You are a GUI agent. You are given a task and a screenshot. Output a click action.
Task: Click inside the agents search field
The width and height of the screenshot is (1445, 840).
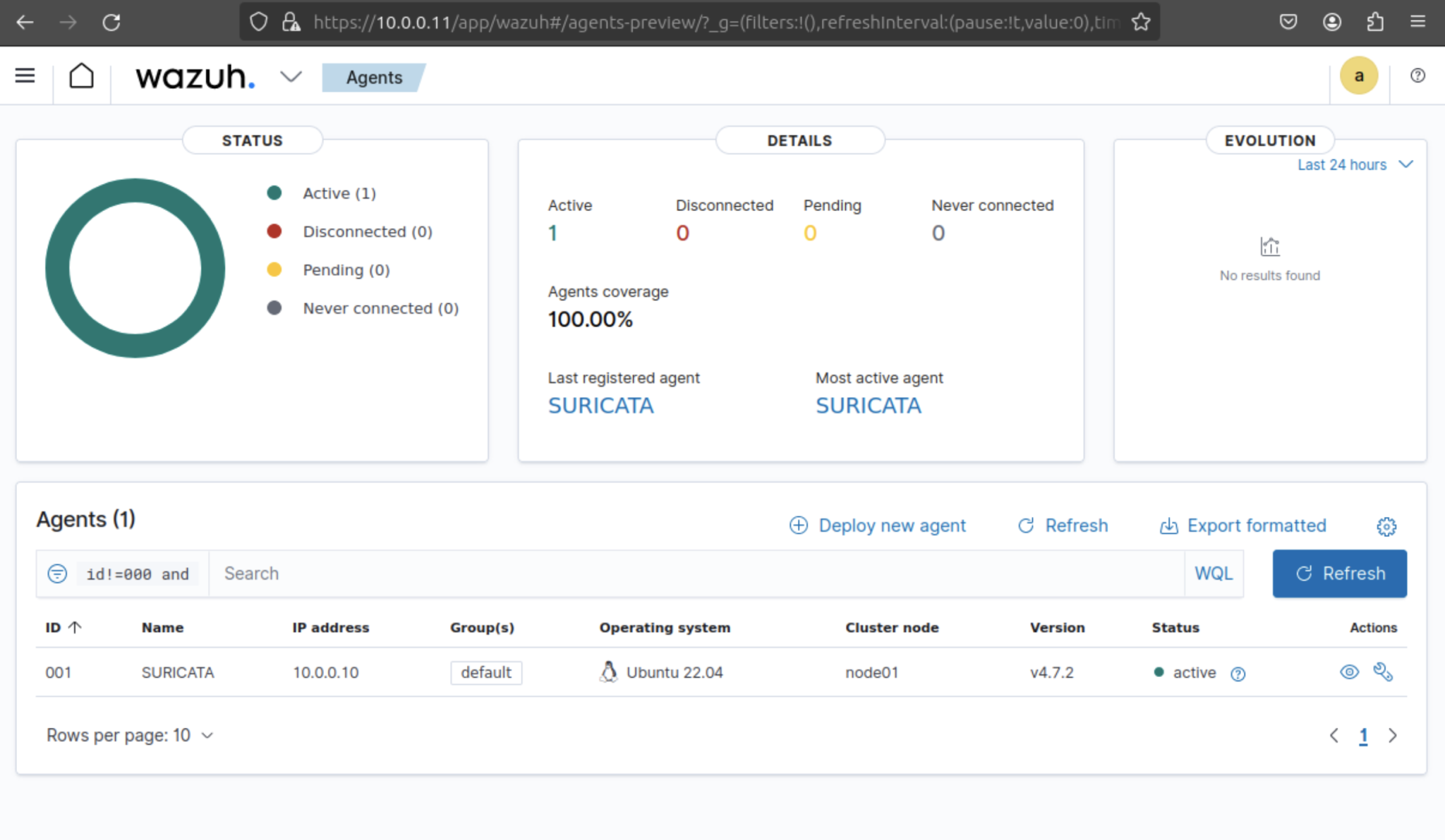494,573
